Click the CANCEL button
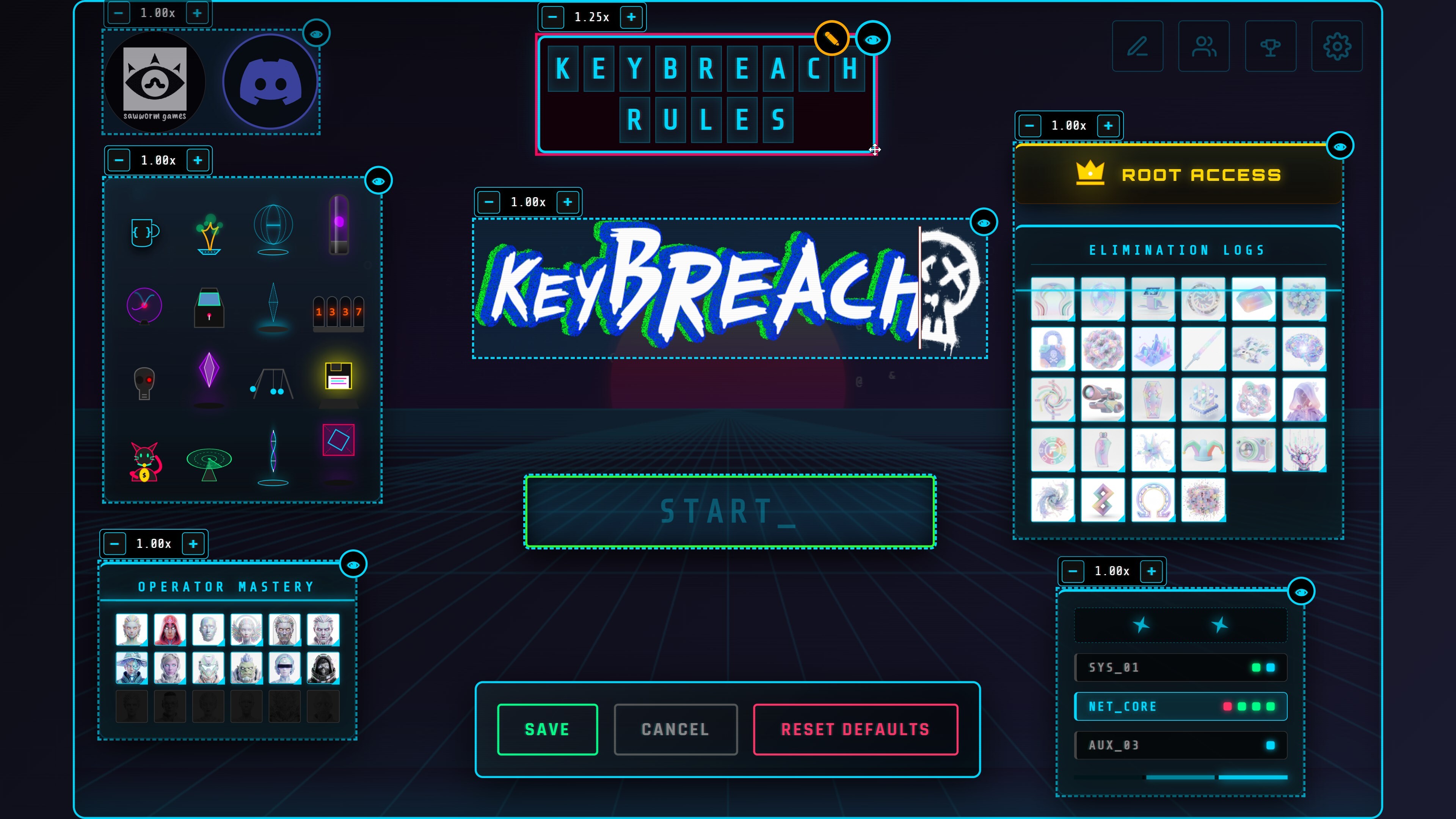This screenshot has width=1456, height=819. pos(675,729)
